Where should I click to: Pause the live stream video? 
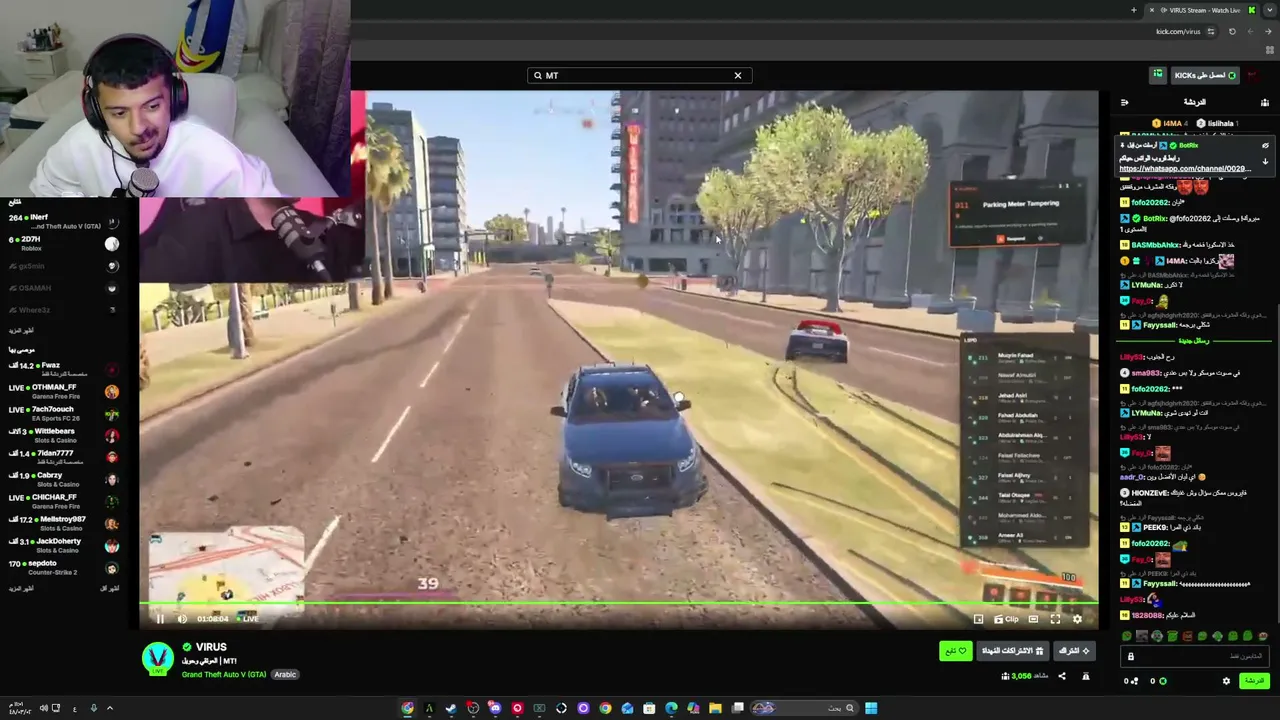(160, 619)
